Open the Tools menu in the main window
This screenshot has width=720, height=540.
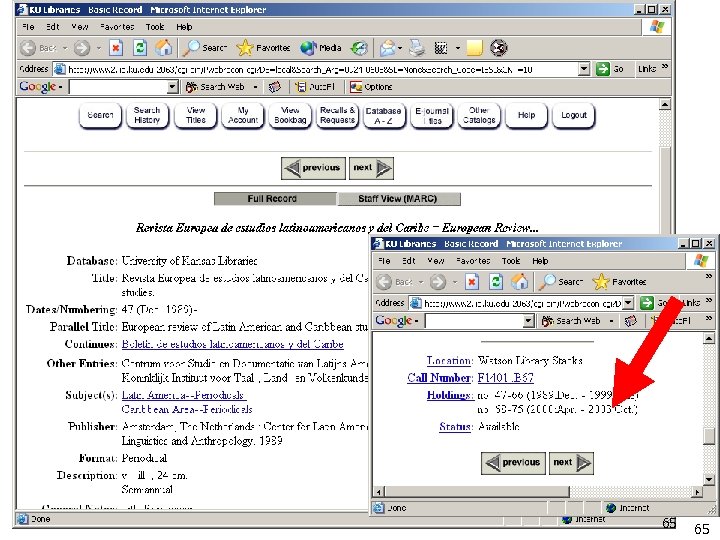point(155,27)
